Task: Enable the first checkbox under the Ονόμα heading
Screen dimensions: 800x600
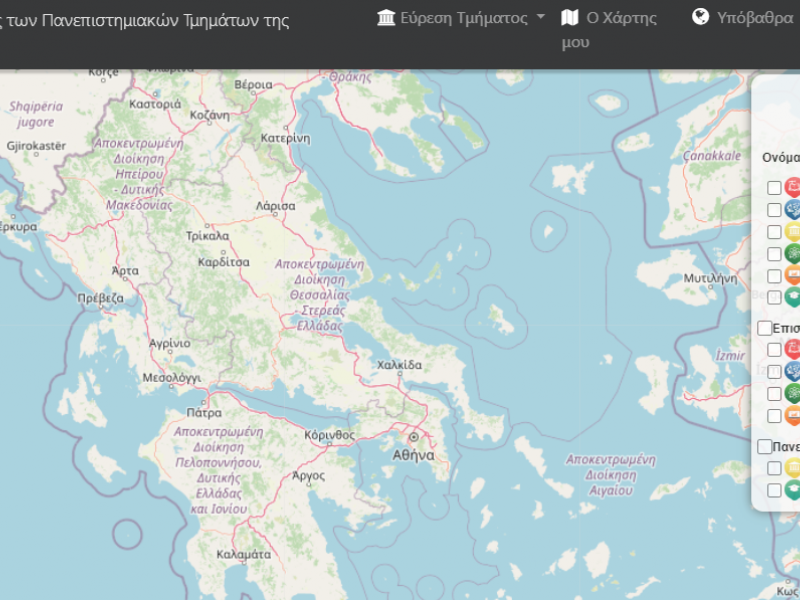Action: [774, 188]
